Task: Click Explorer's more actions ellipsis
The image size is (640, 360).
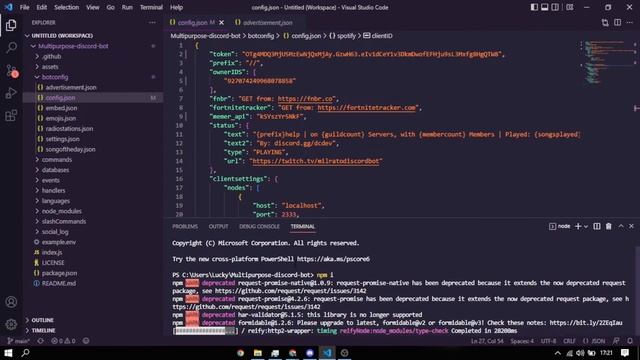Action: click(x=152, y=22)
